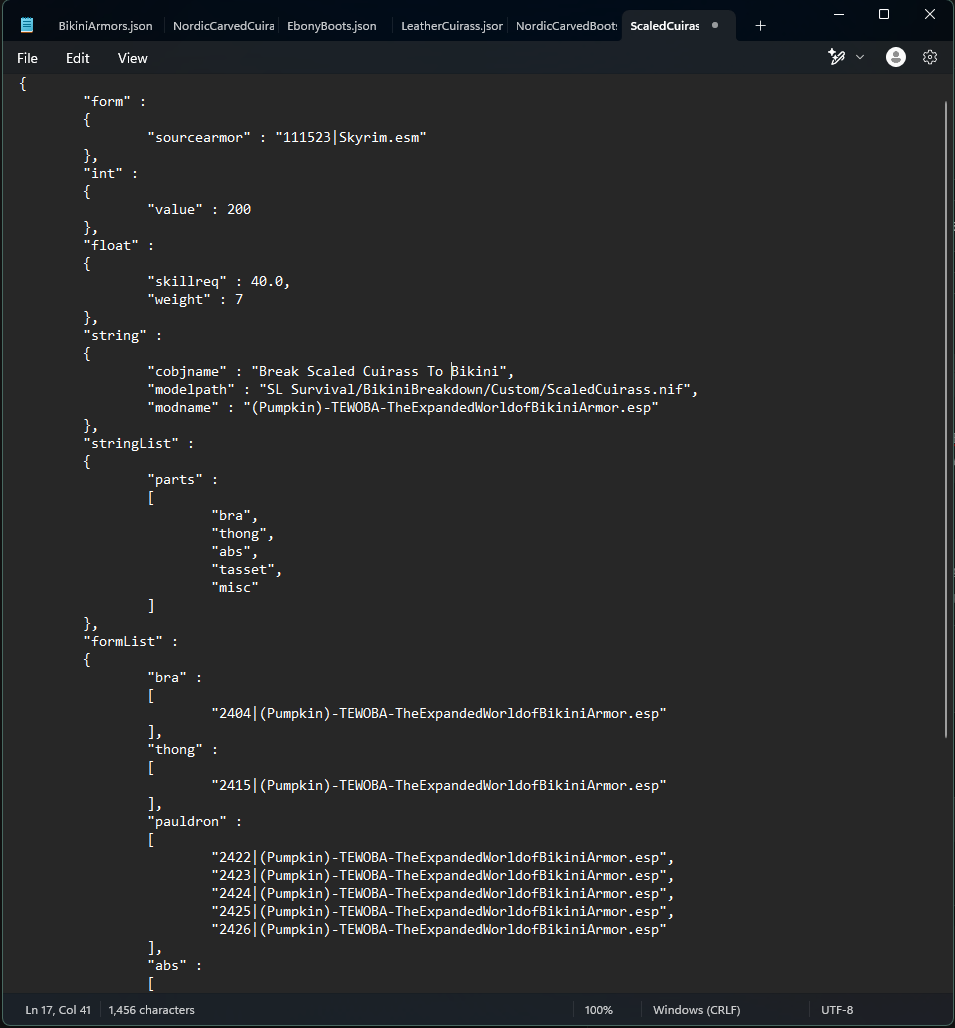This screenshot has height=1028, width=955.
Task: Click "misc" entry in parts list
Action: coord(235,587)
